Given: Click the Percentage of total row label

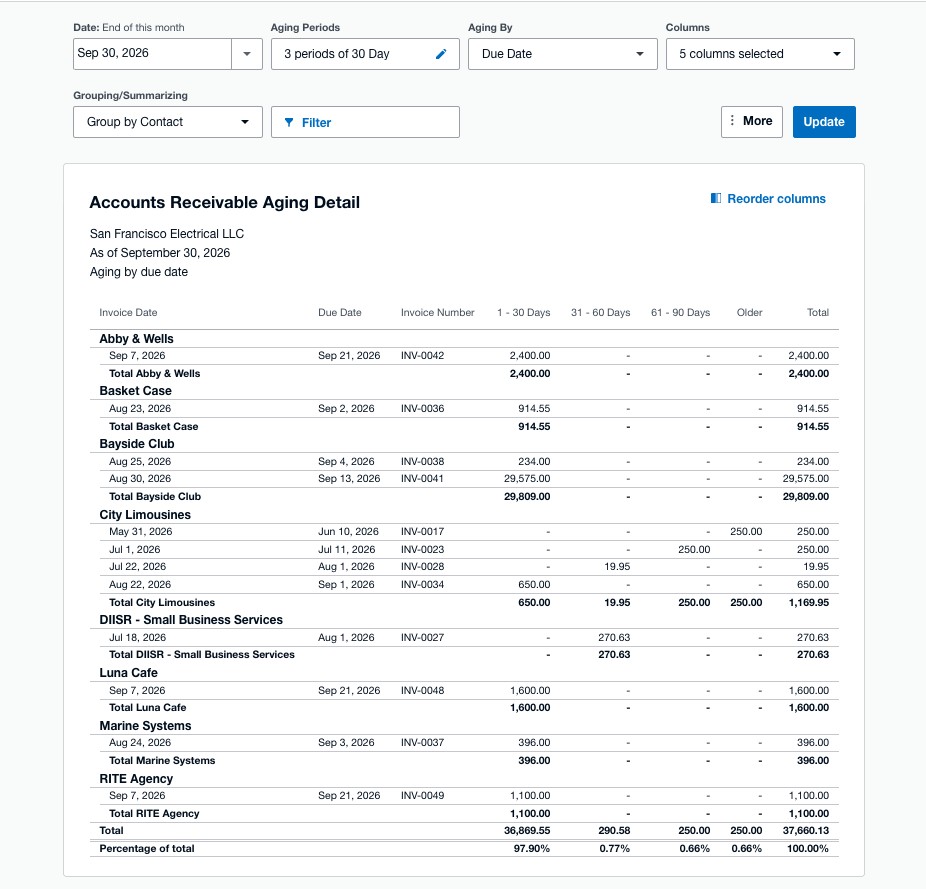Looking at the screenshot, I should tap(147, 848).
